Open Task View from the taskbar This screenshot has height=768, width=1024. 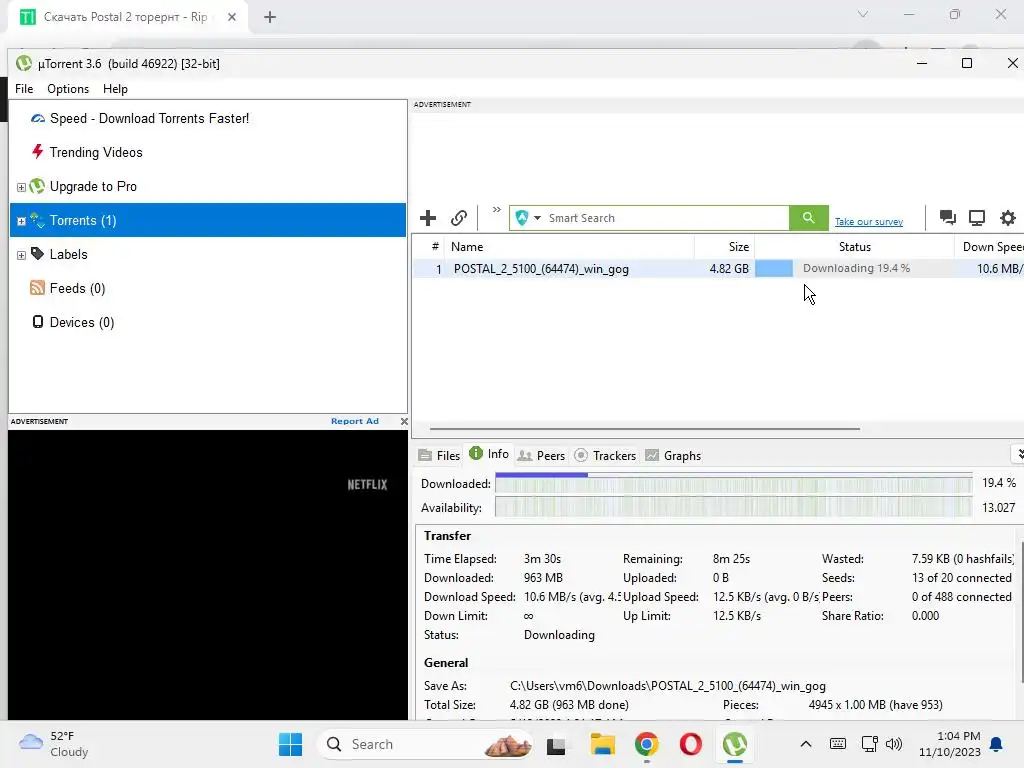pos(556,744)
